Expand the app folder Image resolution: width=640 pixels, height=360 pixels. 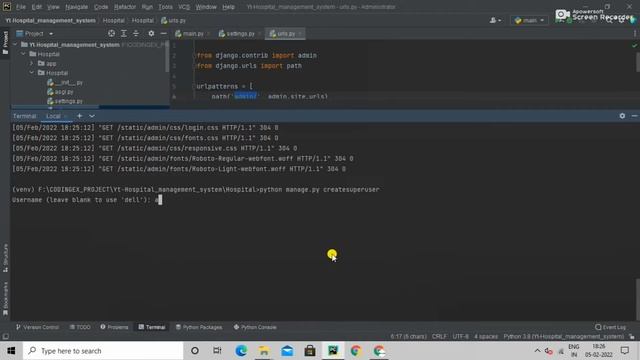32,63
